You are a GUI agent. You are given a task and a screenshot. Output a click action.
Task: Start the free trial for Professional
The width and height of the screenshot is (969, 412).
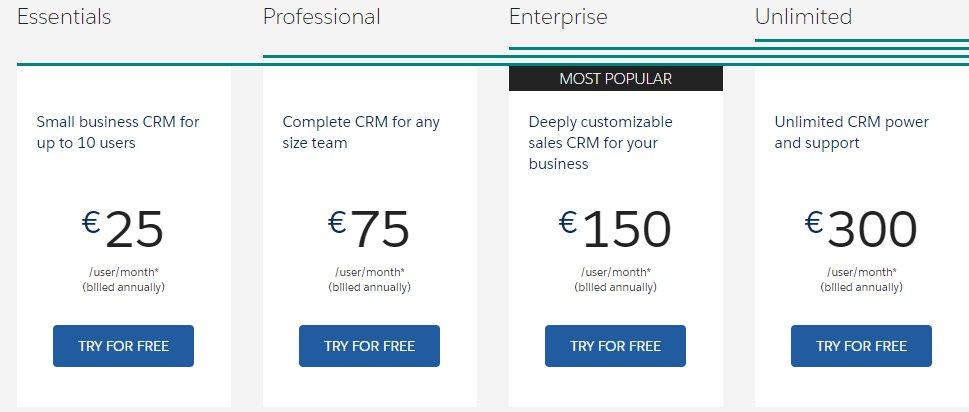(369, 346)
